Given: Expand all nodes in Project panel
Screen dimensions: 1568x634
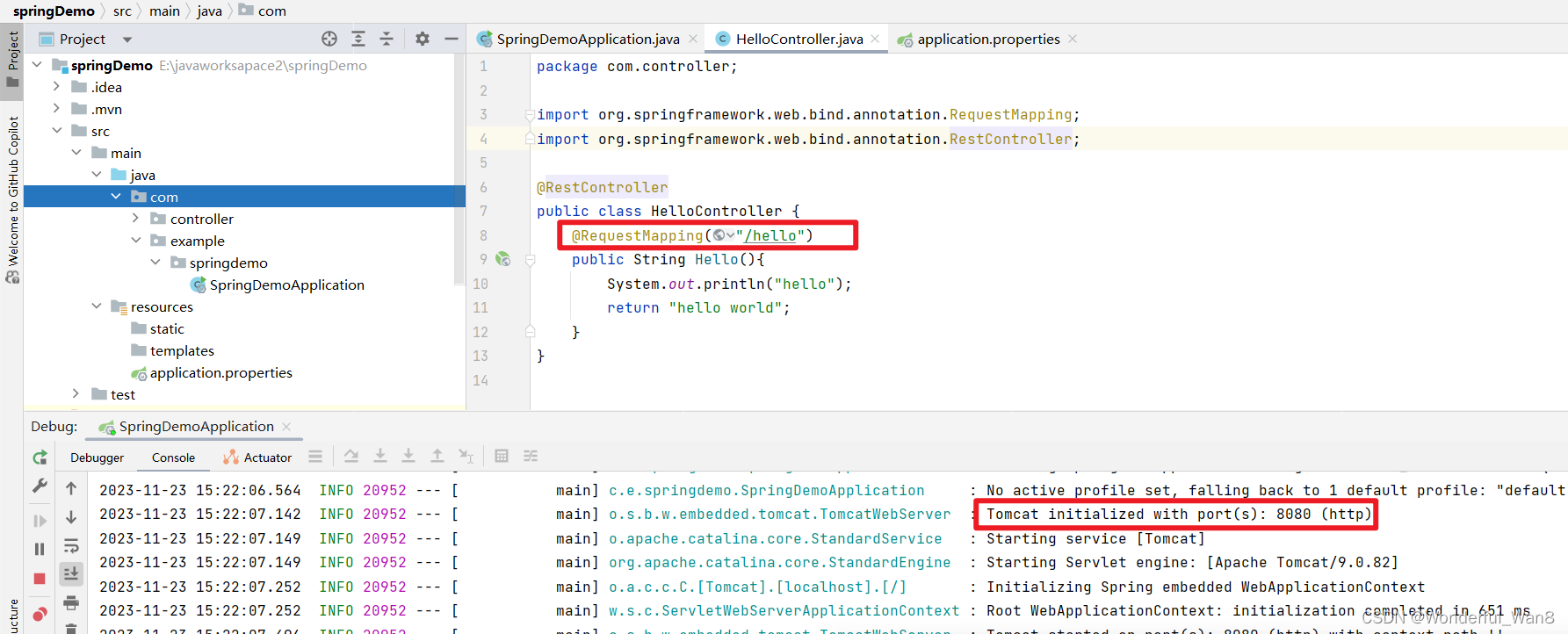Looking at the screenshot, I should coord(358,39).
